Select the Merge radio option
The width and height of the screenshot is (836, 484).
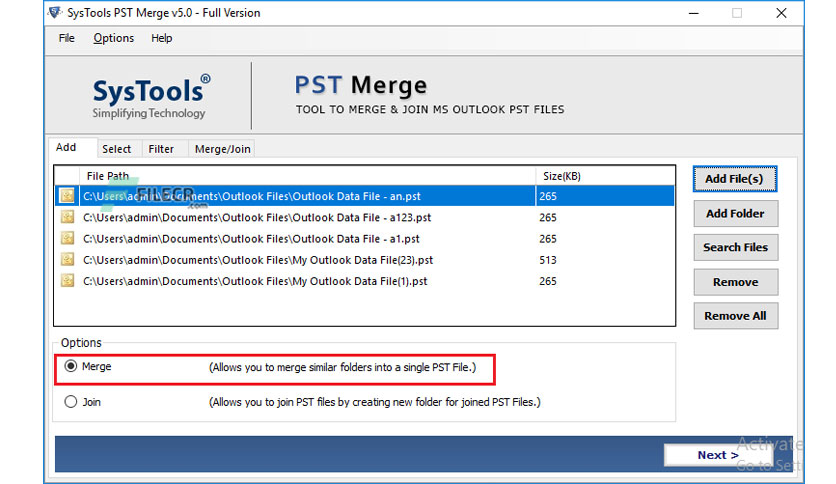coord(70,366)
